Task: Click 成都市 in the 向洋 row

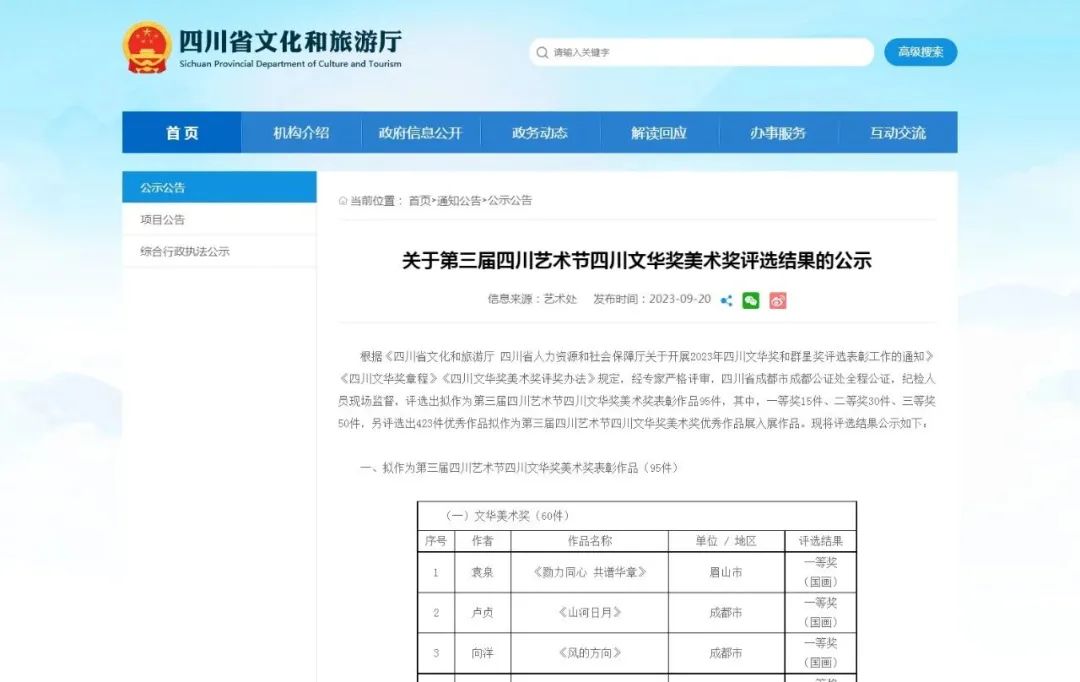Action: (726, 653)
